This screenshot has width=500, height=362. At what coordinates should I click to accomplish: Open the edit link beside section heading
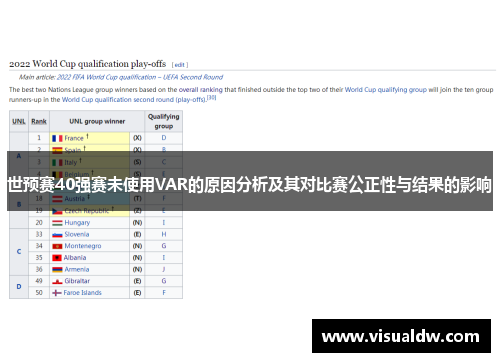tap(180, 65)
